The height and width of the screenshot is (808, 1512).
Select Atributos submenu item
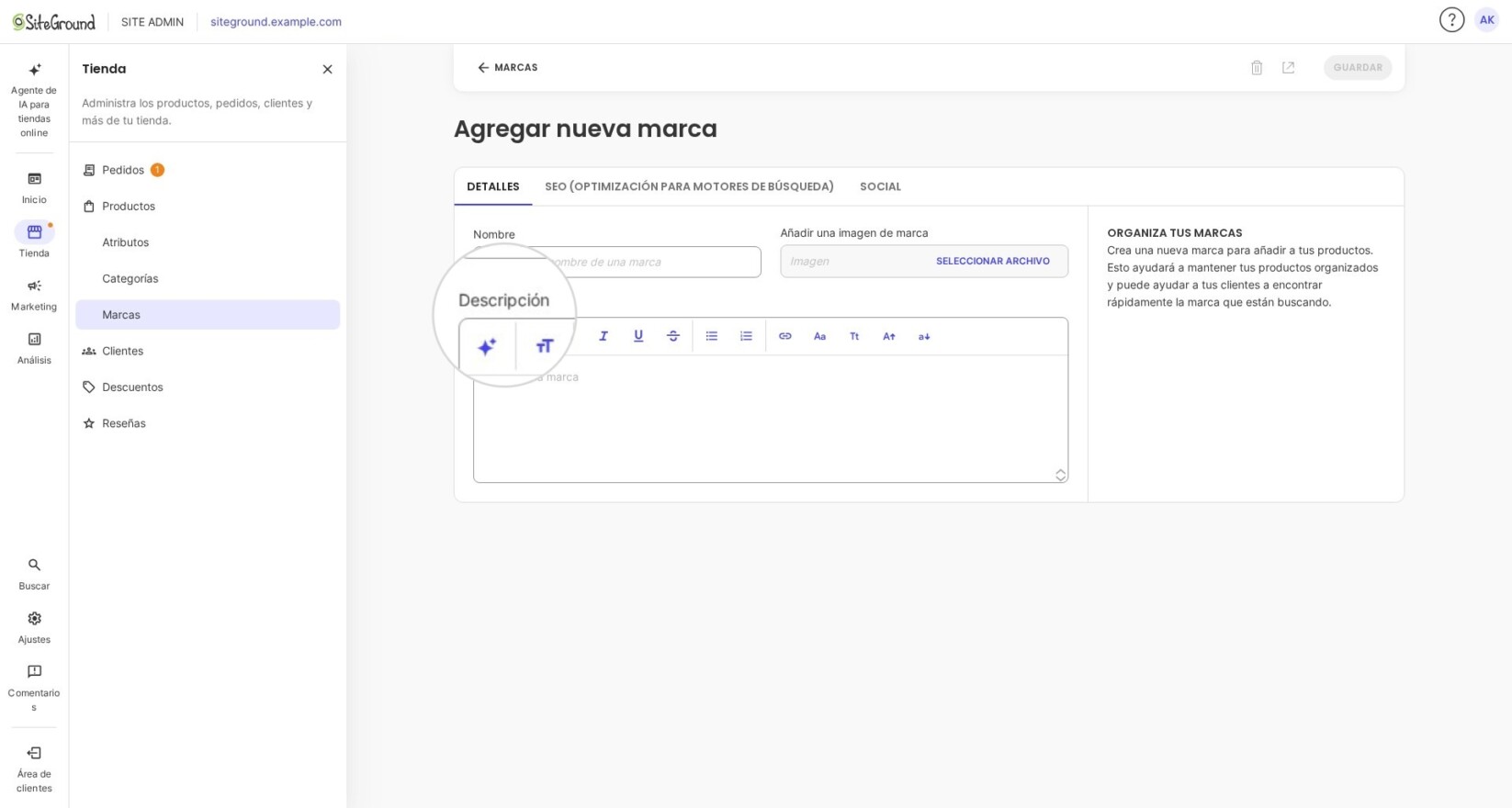[208, 242]
